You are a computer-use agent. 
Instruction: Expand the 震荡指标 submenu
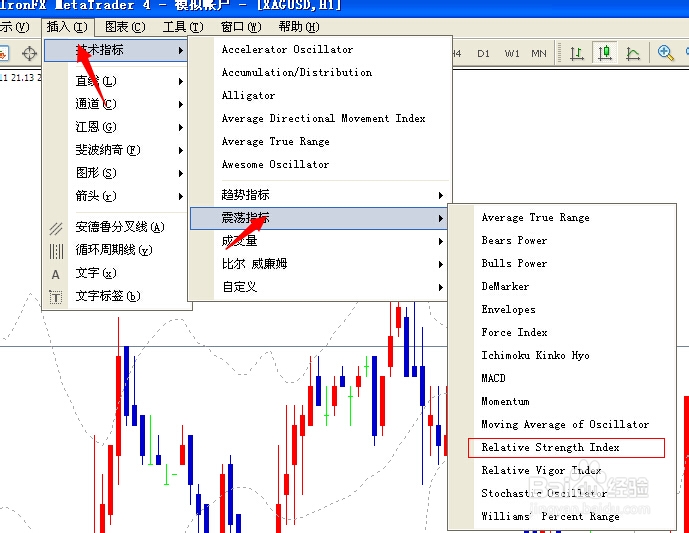[319, 218]
